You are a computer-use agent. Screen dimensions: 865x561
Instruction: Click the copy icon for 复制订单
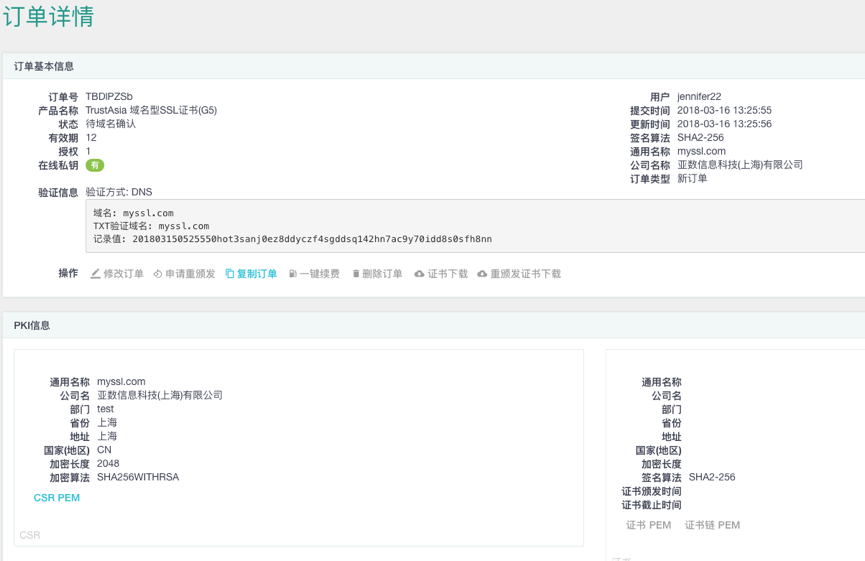point(230,274)
